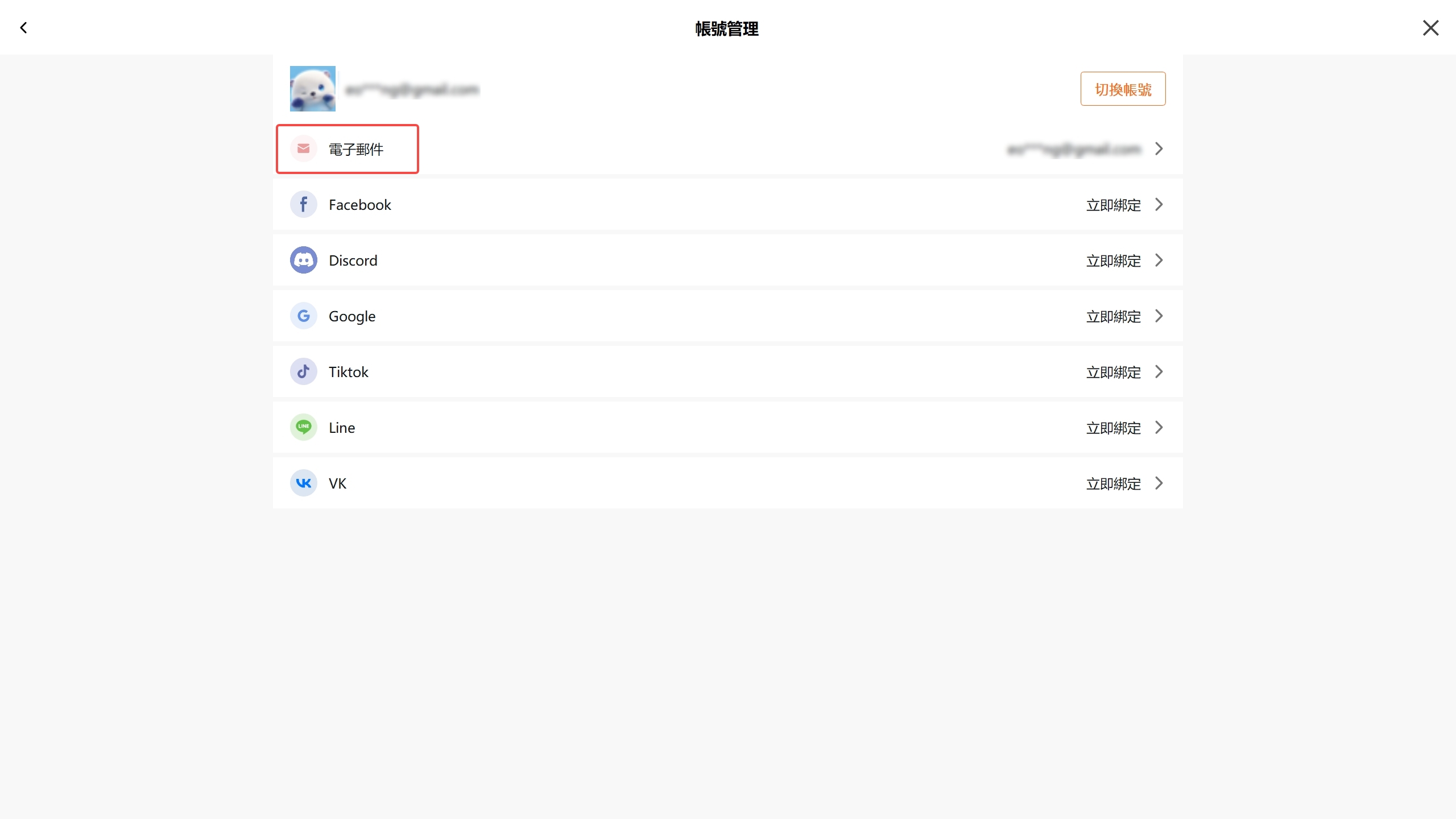Open the Discord row chevron
Image resolution: width=1456 pixels, height=819 pixels.
[x=1159, y=260]
